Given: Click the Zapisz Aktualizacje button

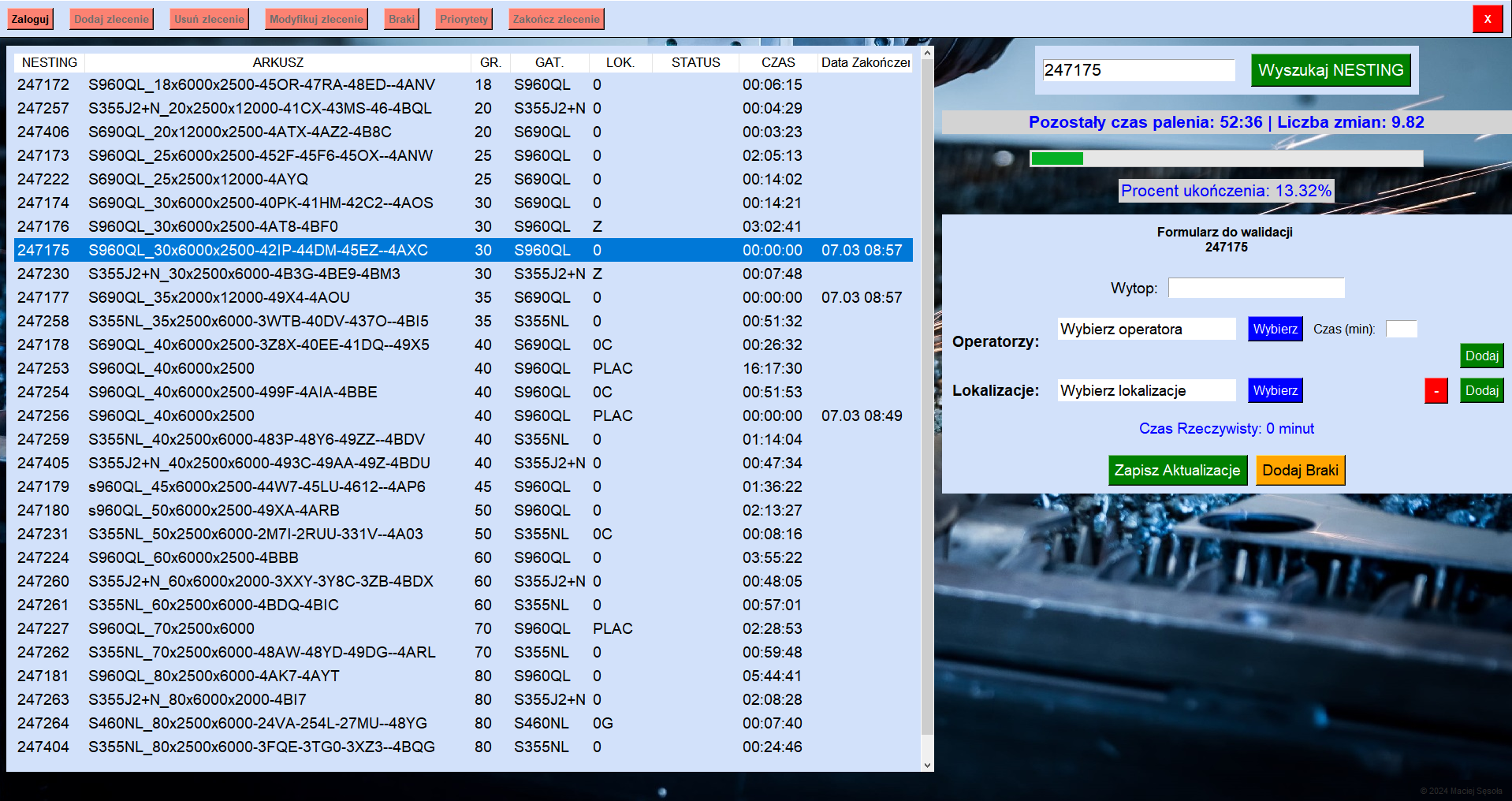Looking at the screenshot, I should click(x=1177, y=470).
